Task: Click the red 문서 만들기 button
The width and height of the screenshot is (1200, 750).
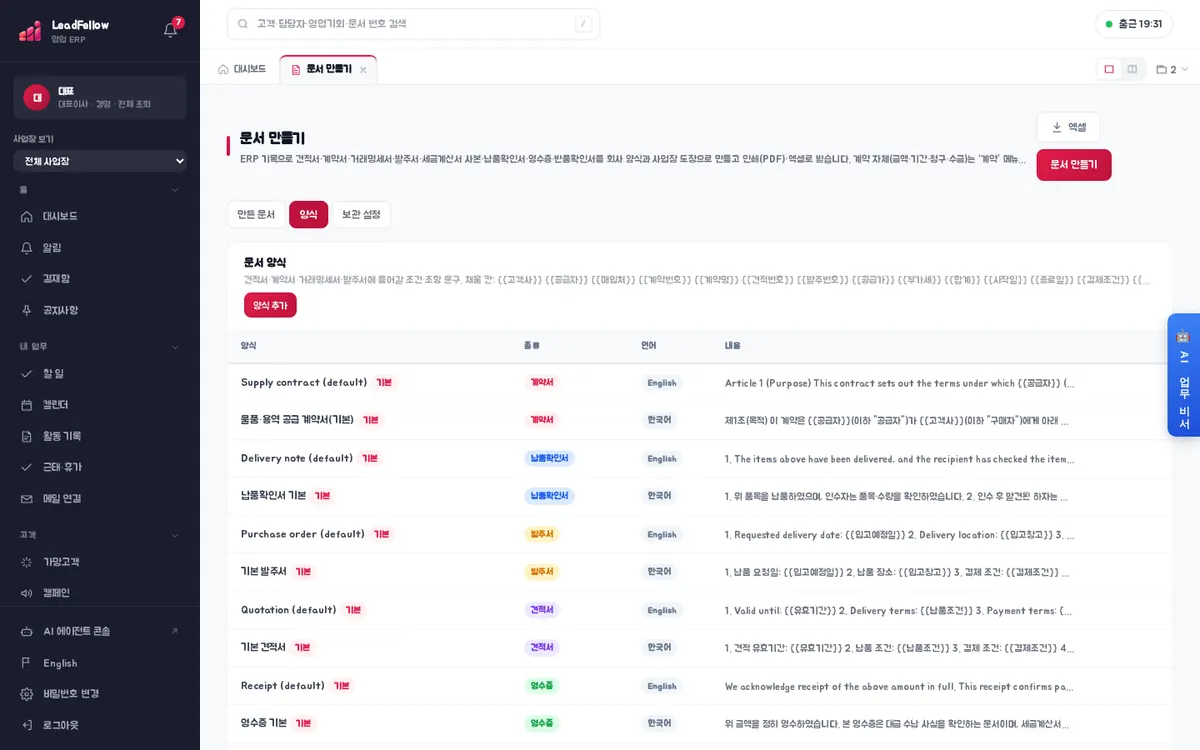Action: pyautogui.click(x=1074, y=165)
